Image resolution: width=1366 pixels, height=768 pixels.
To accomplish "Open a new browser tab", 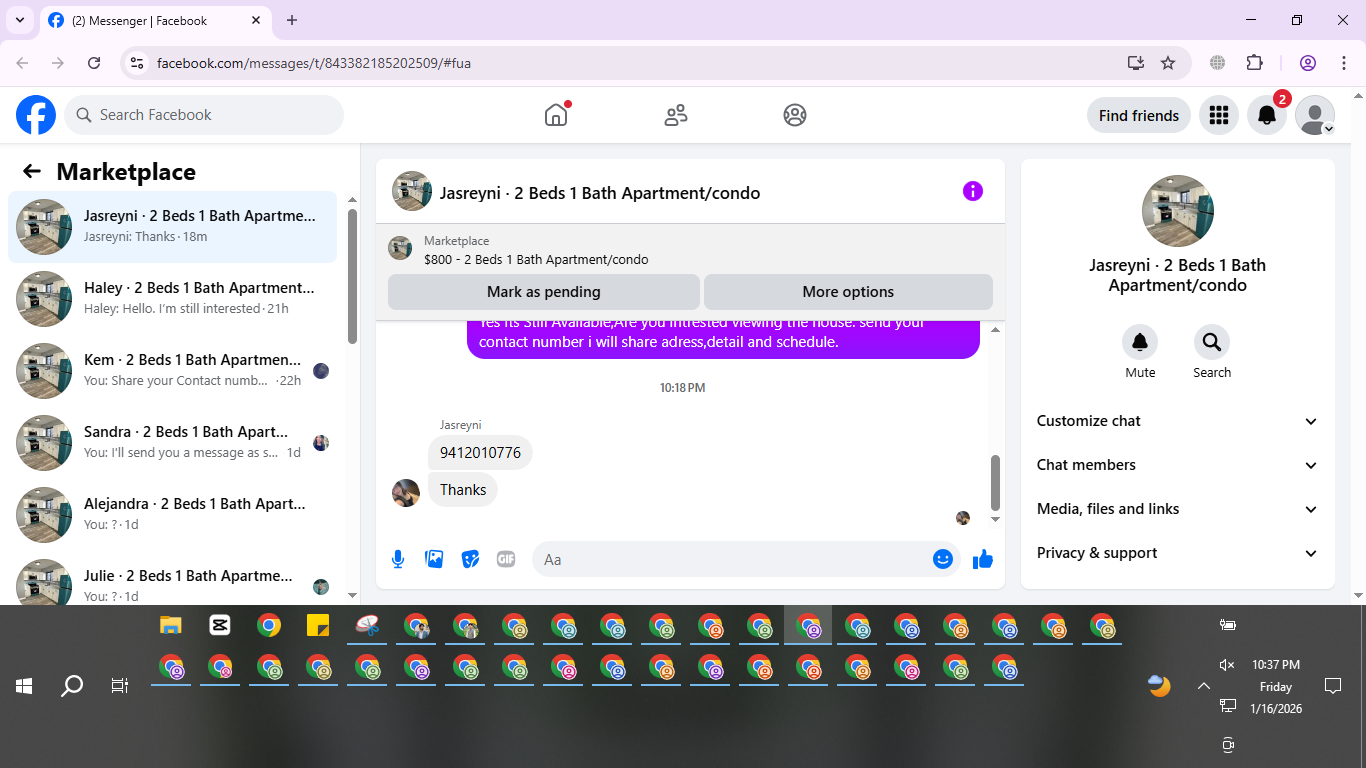I will tap(292, 20).
